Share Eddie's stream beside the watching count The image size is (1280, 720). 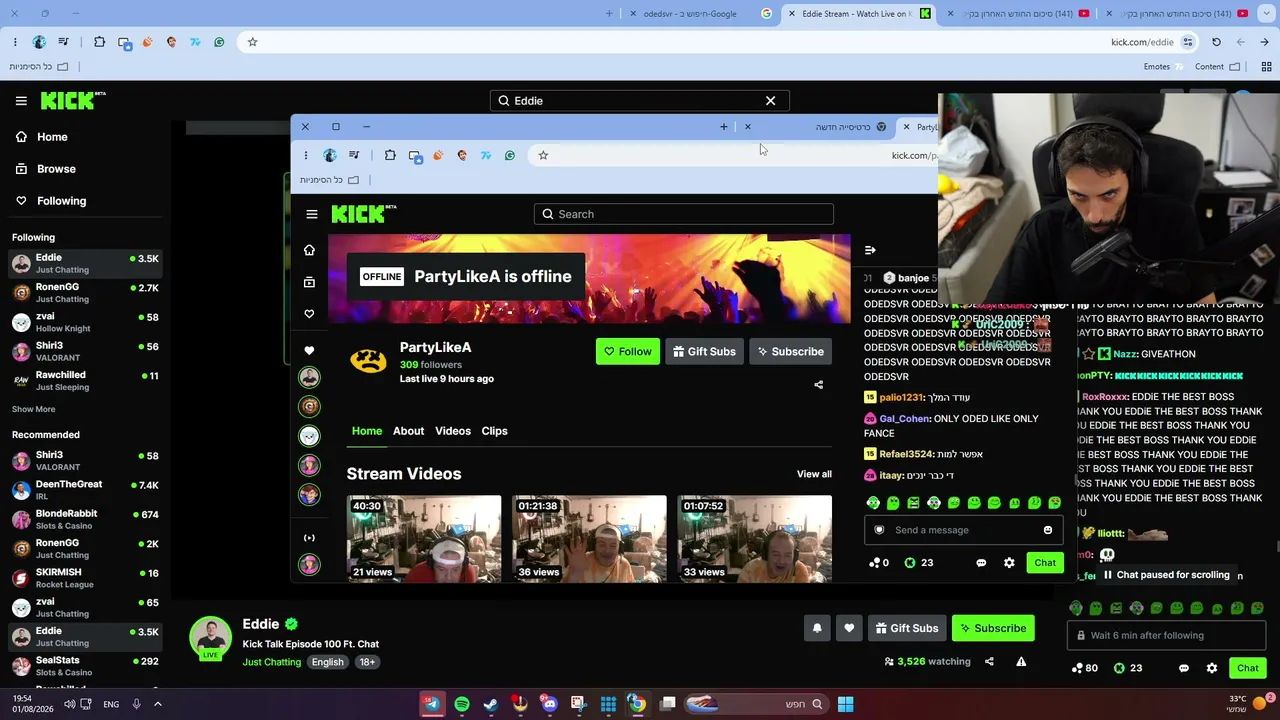tap(989, 661)
